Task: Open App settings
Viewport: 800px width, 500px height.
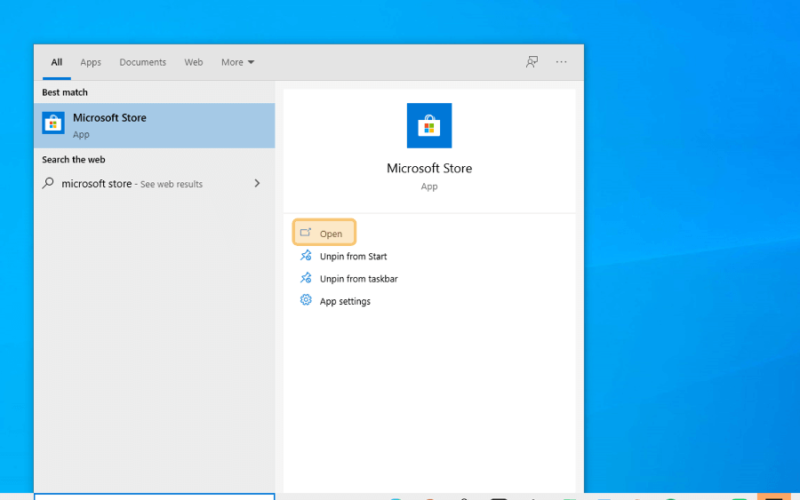Action: [x=345, y=301]
